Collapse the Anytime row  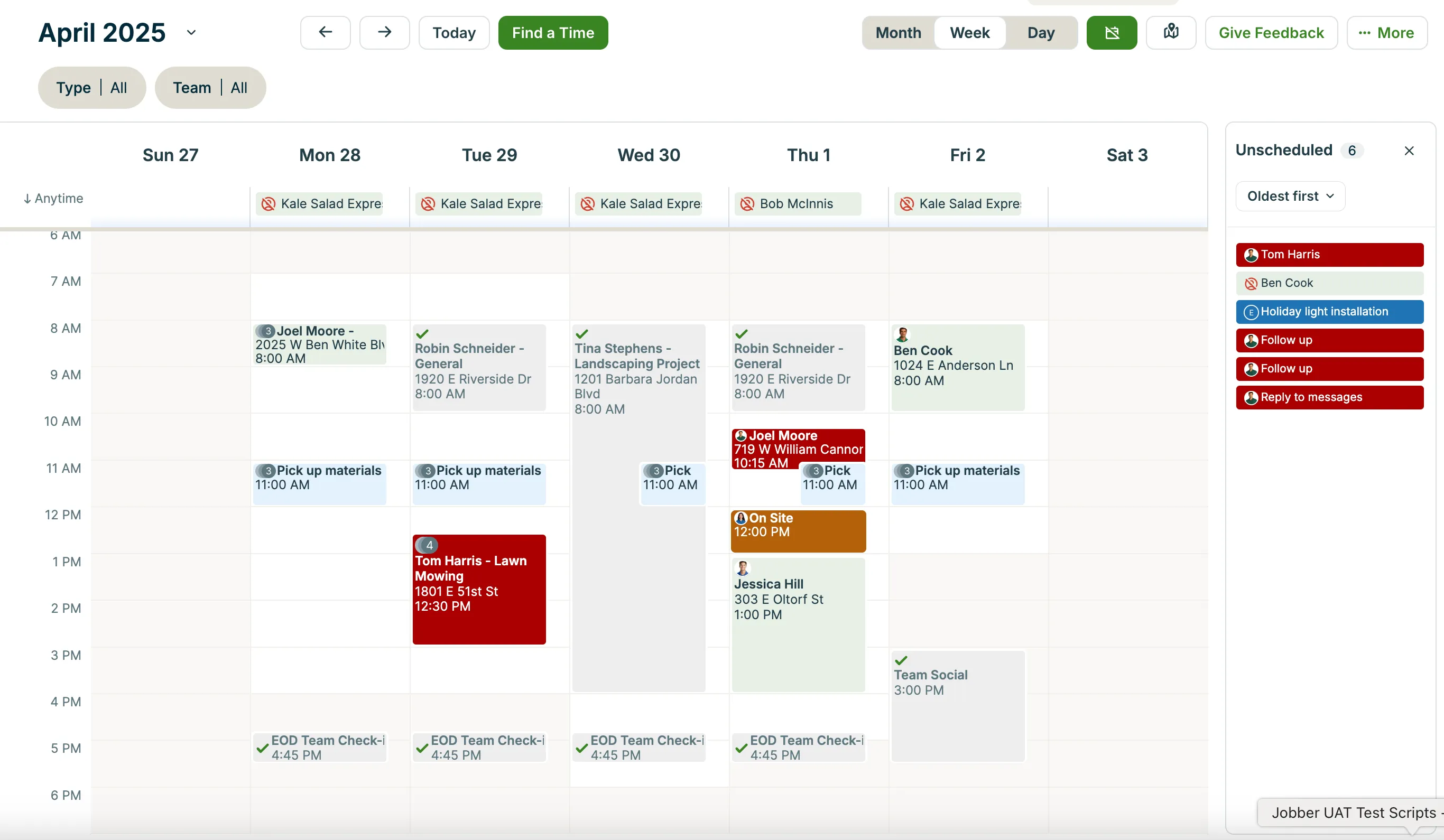53,198
